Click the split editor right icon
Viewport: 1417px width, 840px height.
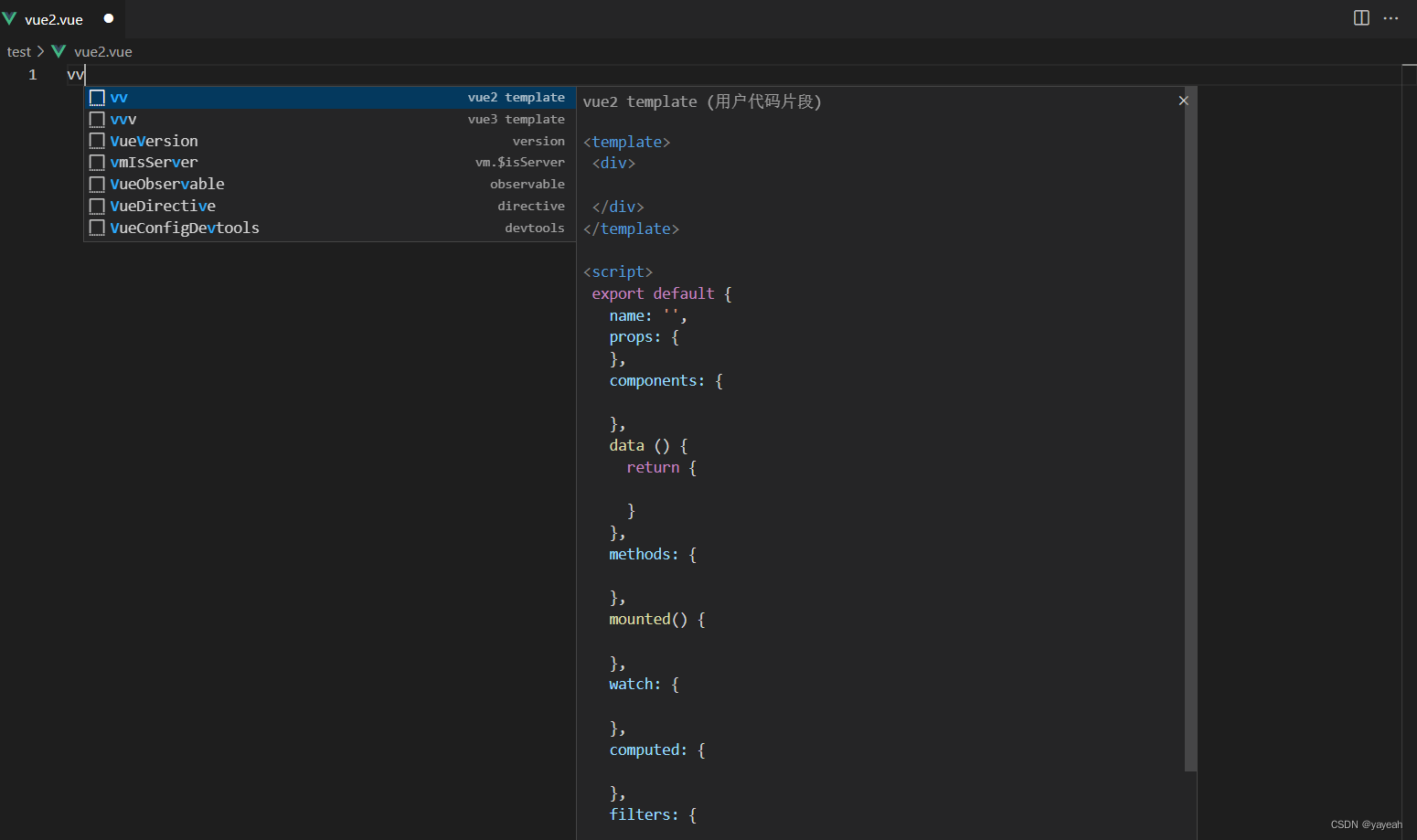[x=1361, y=18]
